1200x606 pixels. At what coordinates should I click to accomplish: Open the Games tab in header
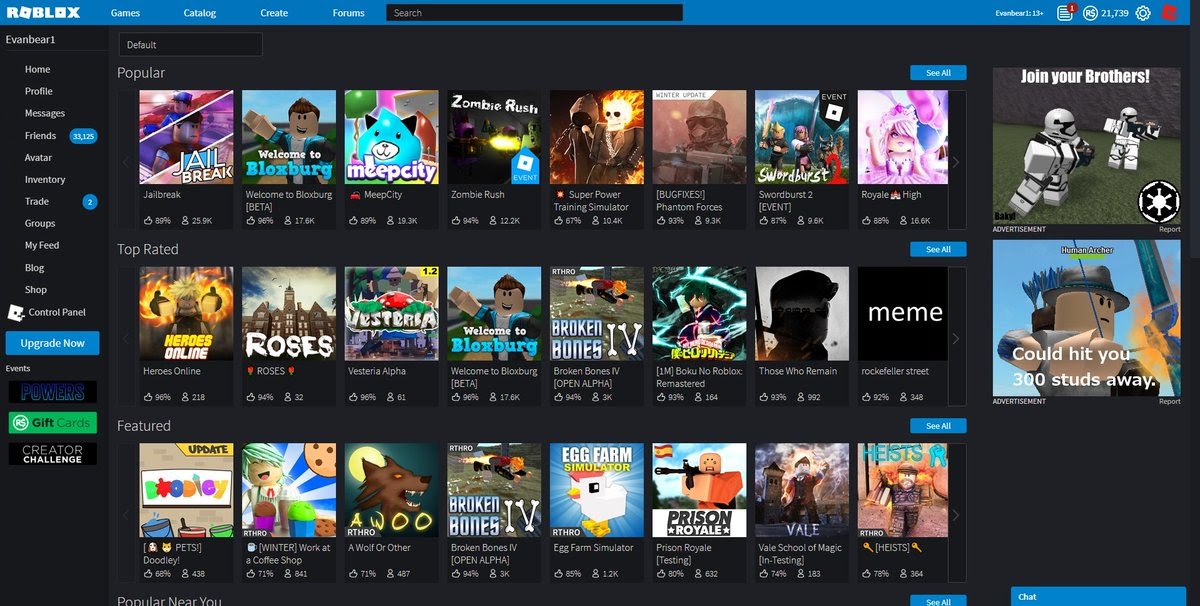[x=125, y=13]
